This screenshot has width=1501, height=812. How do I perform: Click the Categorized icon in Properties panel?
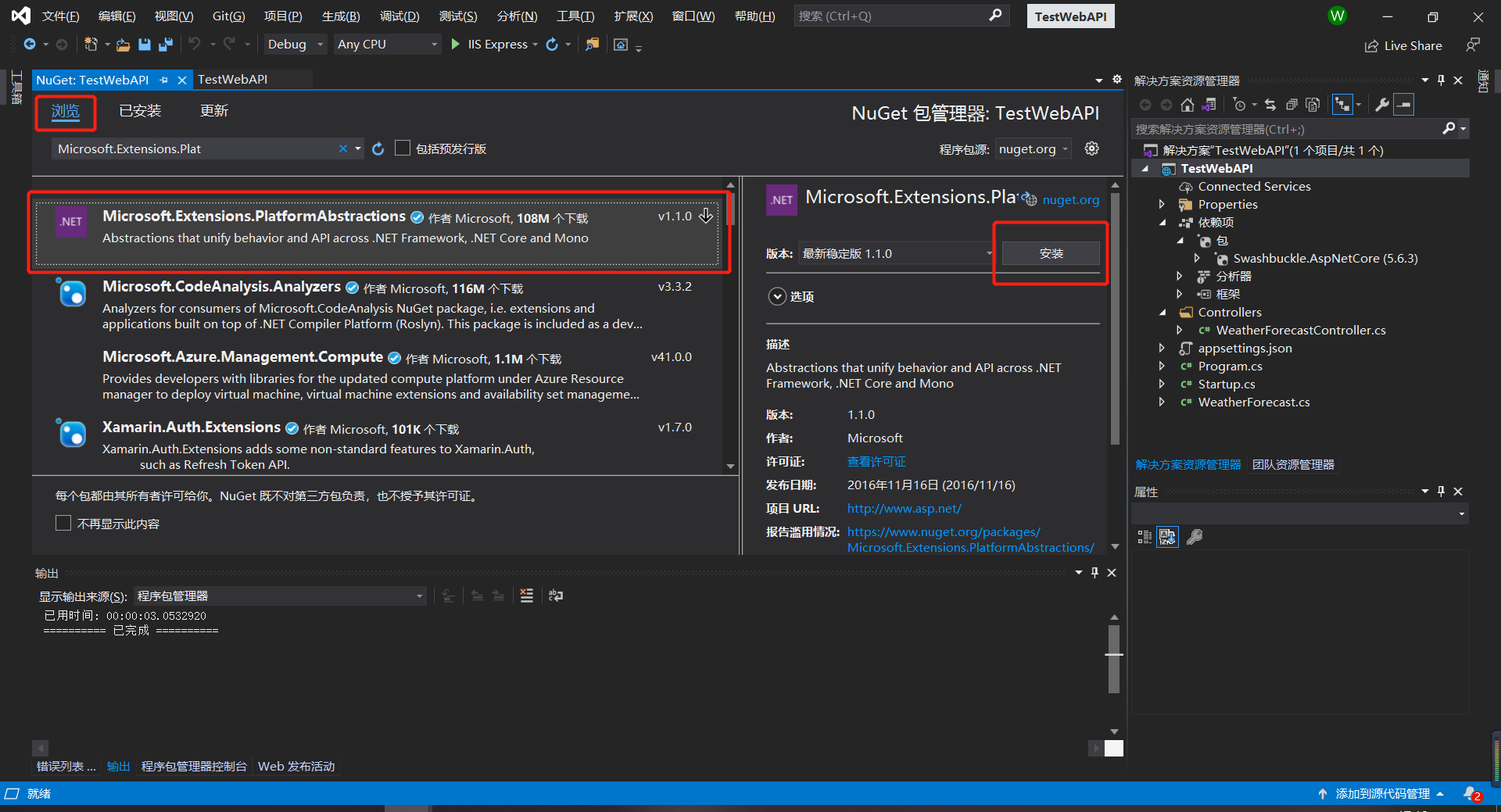[x=1145, y=536]
